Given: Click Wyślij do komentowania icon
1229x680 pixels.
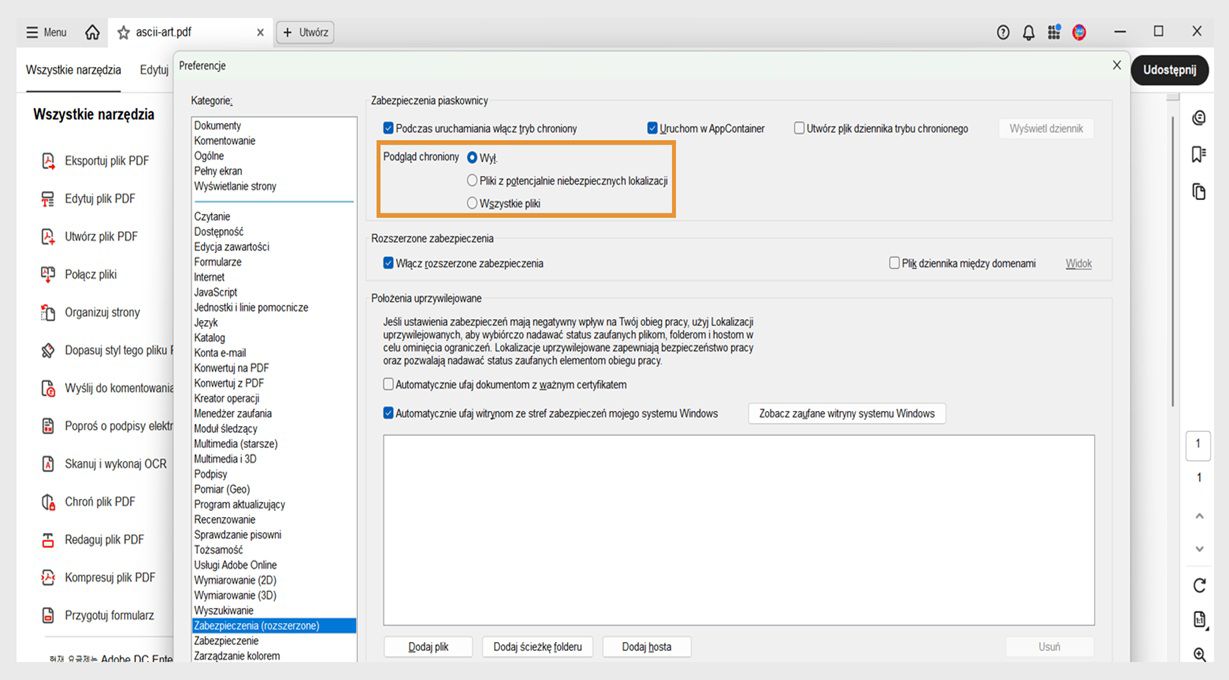Looking at the screenshot, I should 47,388.
